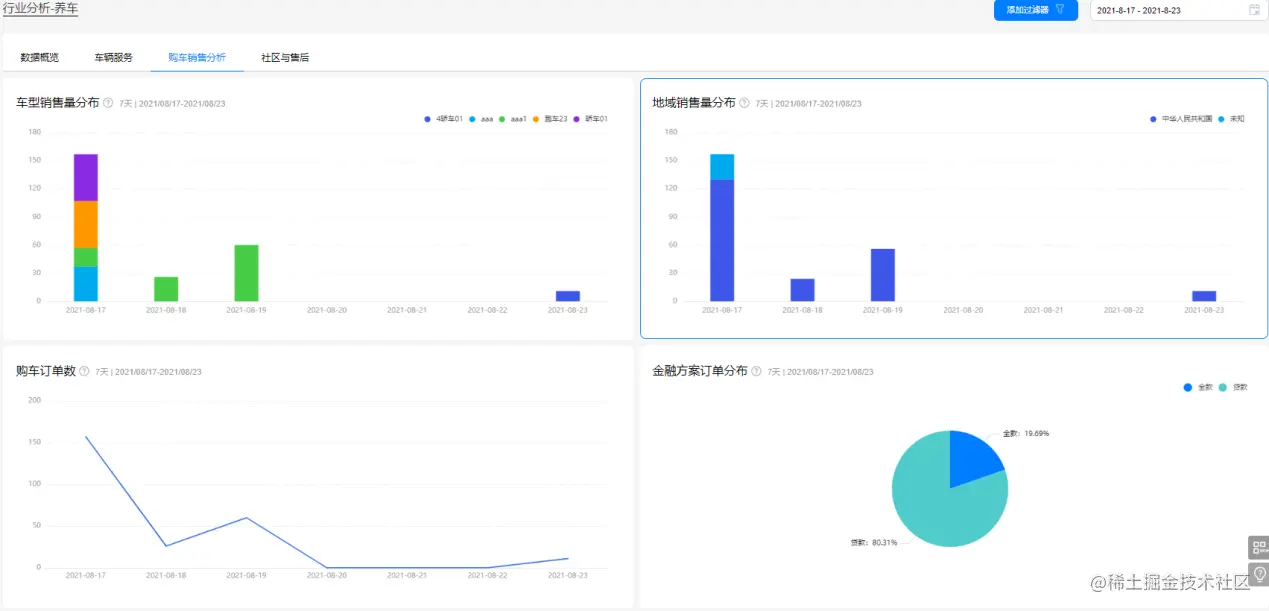
Task: Click blue 2021-08-23 bar in car model chart
Action: pos(568,296)
